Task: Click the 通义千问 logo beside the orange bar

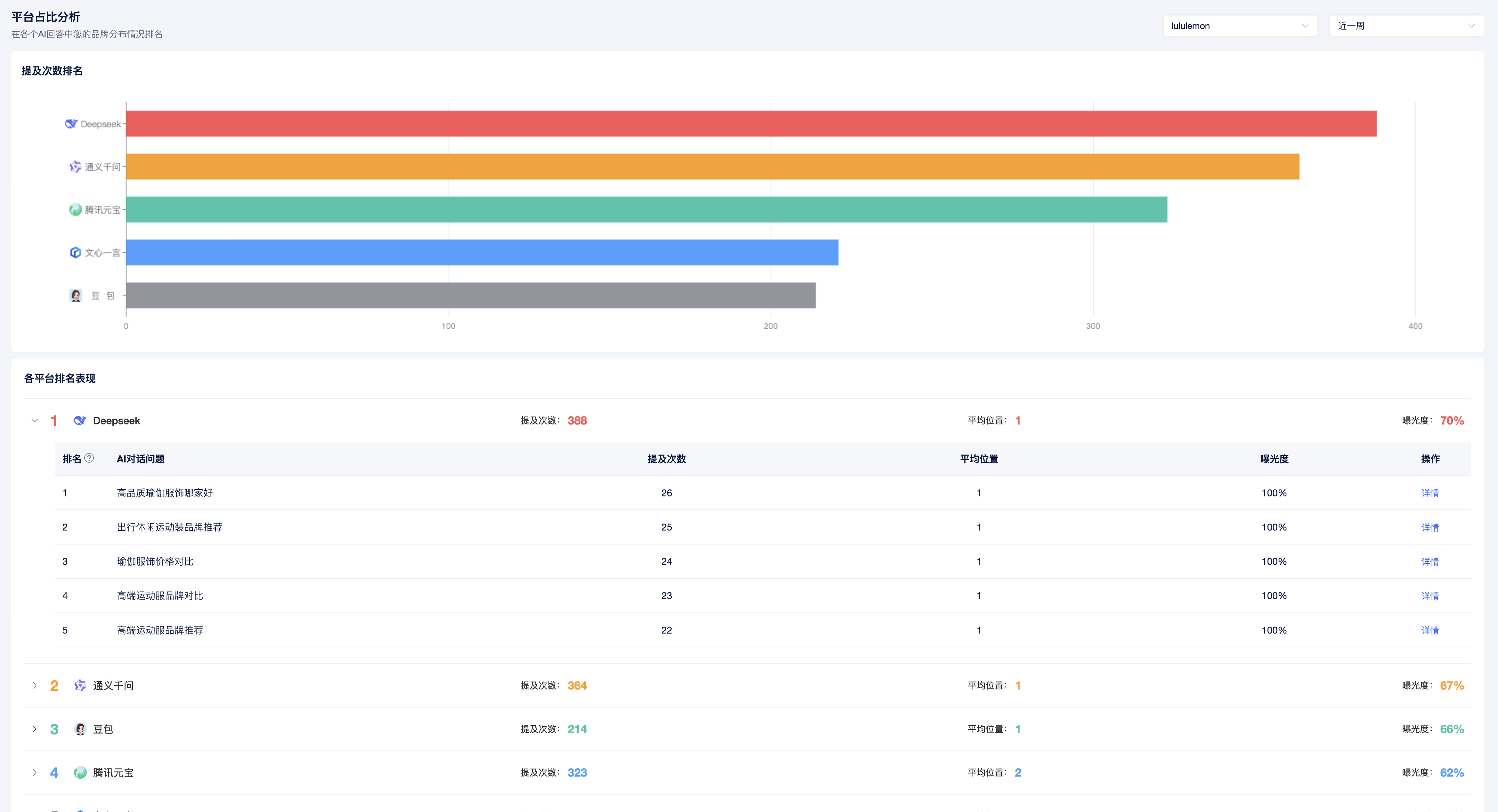Action: click(75, 167)
